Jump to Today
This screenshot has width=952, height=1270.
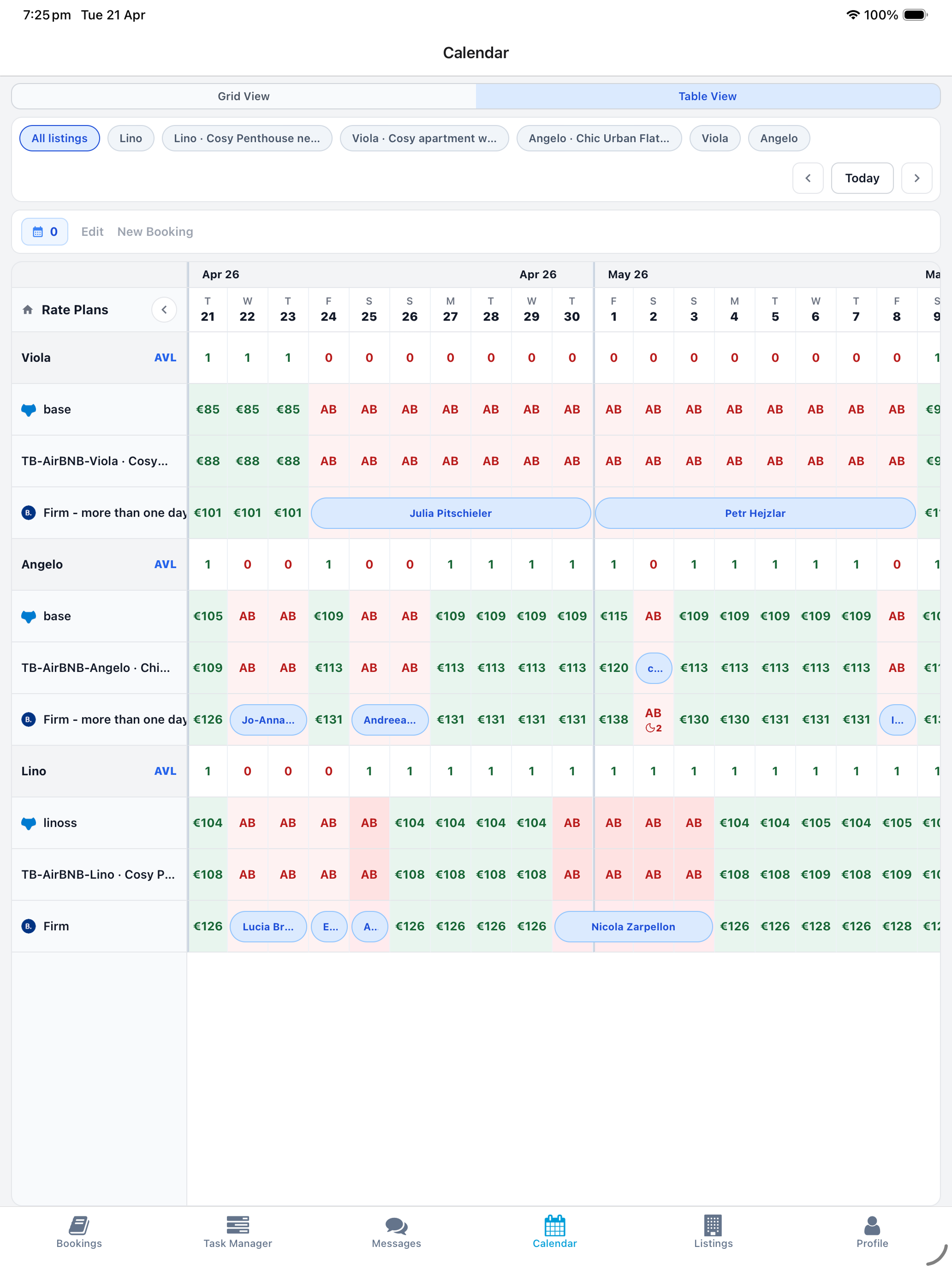[862, 178]
